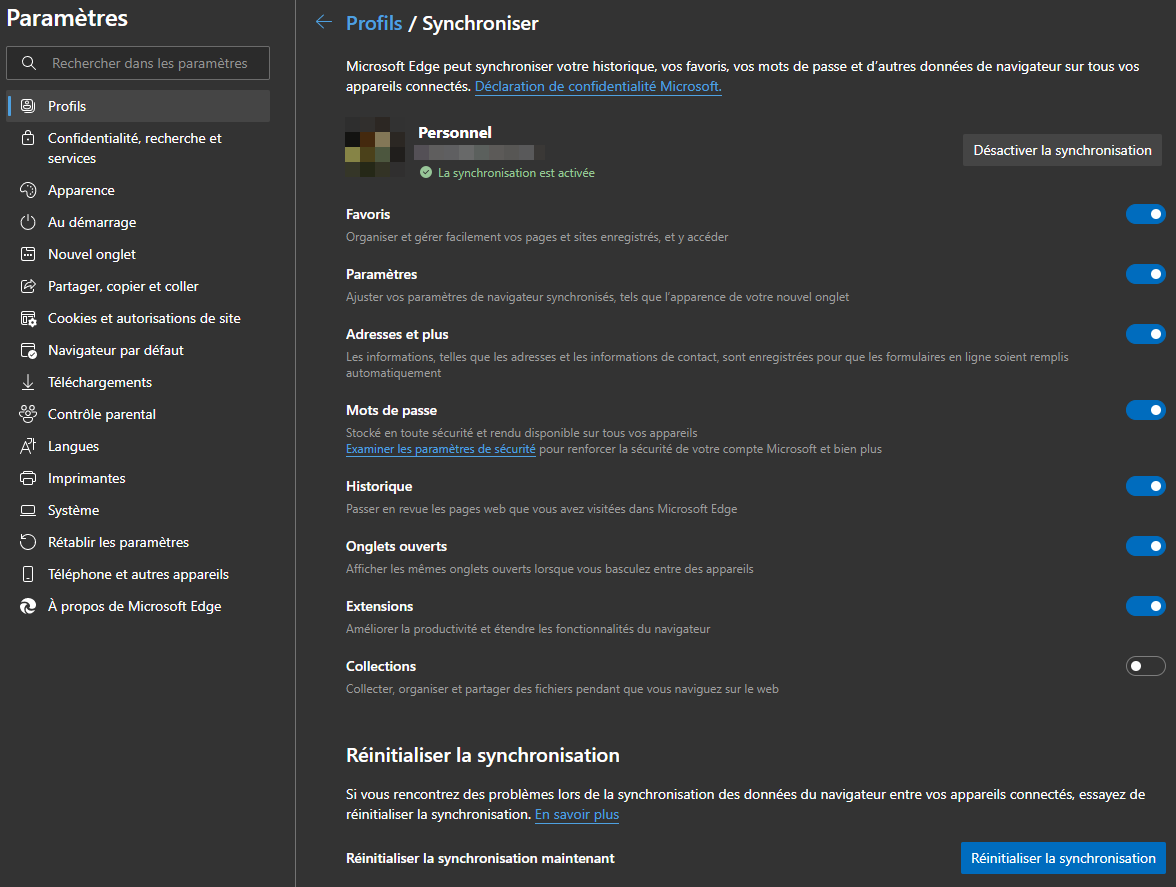1176x887 pixels.
Task: Select Système in sidebar
Action: (x=138, y=511)
